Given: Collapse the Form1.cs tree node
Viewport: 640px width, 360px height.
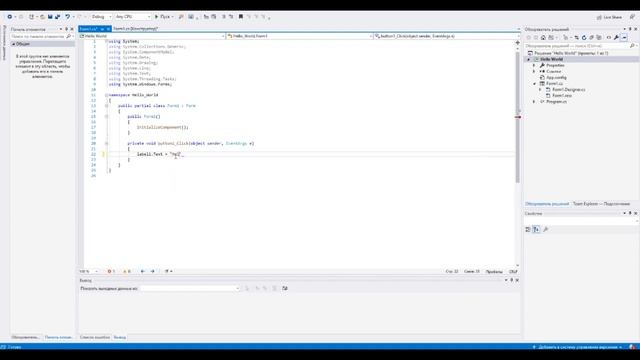Looking at the screenshot, I should (x=534, y=84).
